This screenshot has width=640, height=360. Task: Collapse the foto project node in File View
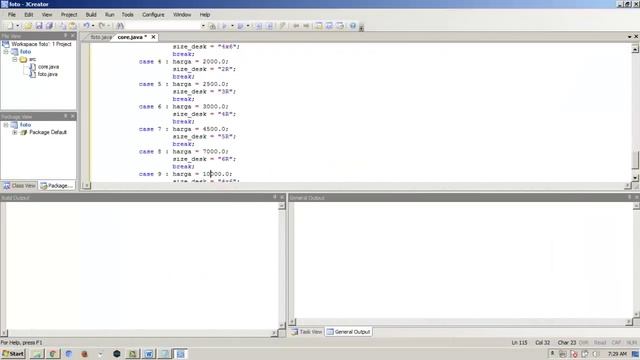click(x=6, y=52)
